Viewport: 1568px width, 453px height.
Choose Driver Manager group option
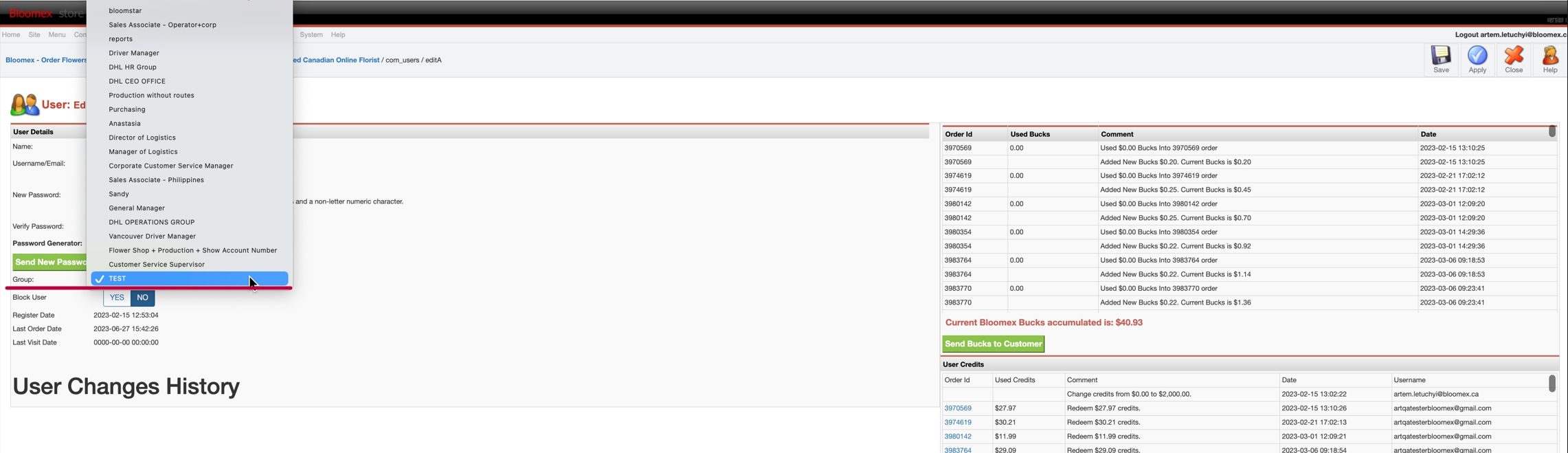pyautogui.click(x=134, y=53)
